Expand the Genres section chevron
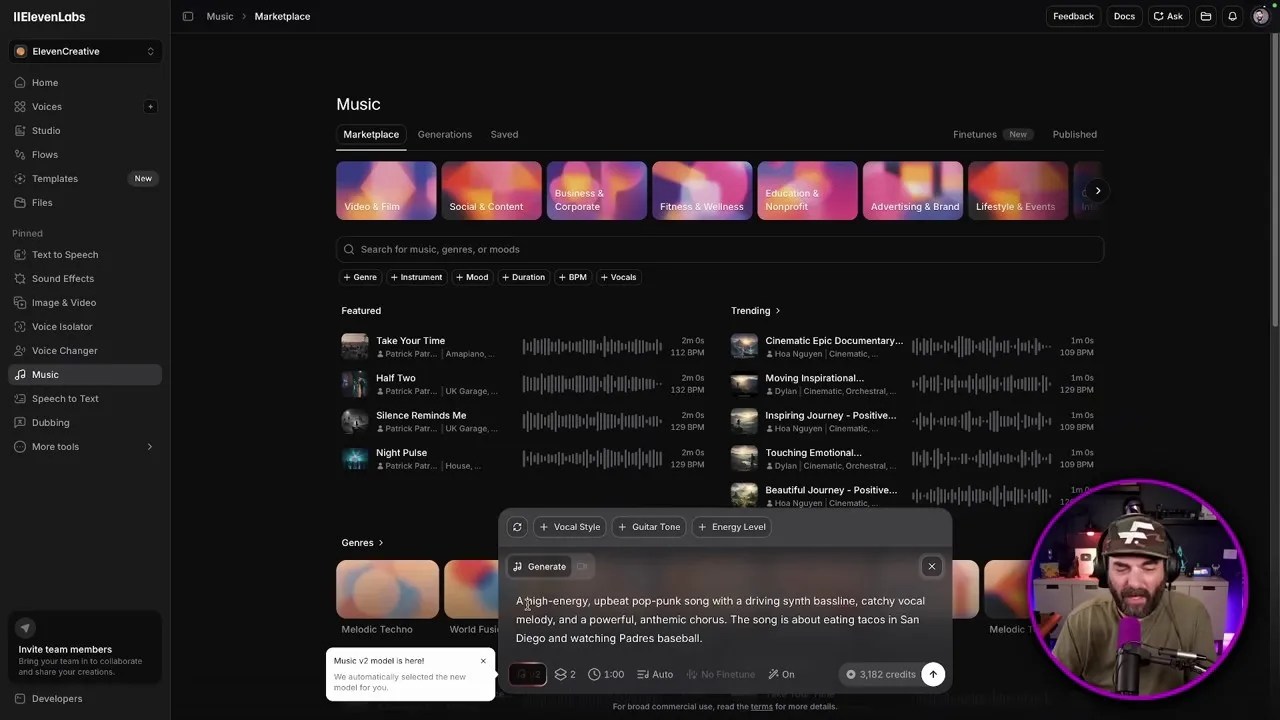The image size is (1280, 720). click(x=381, y=543)
